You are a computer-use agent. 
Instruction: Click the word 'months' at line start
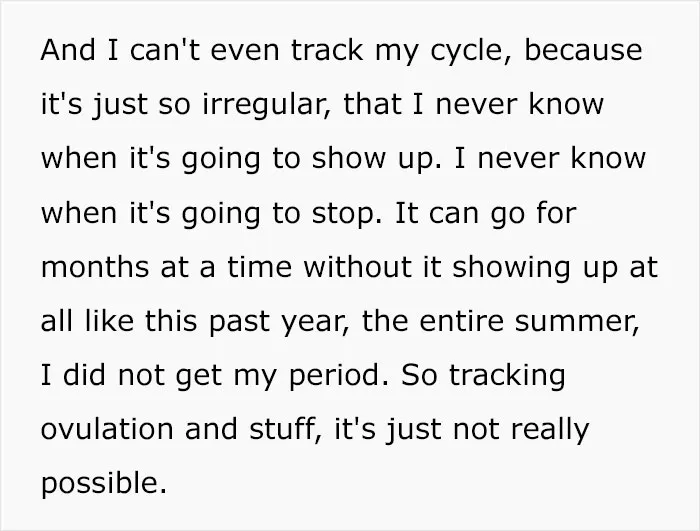pos(95,267)
